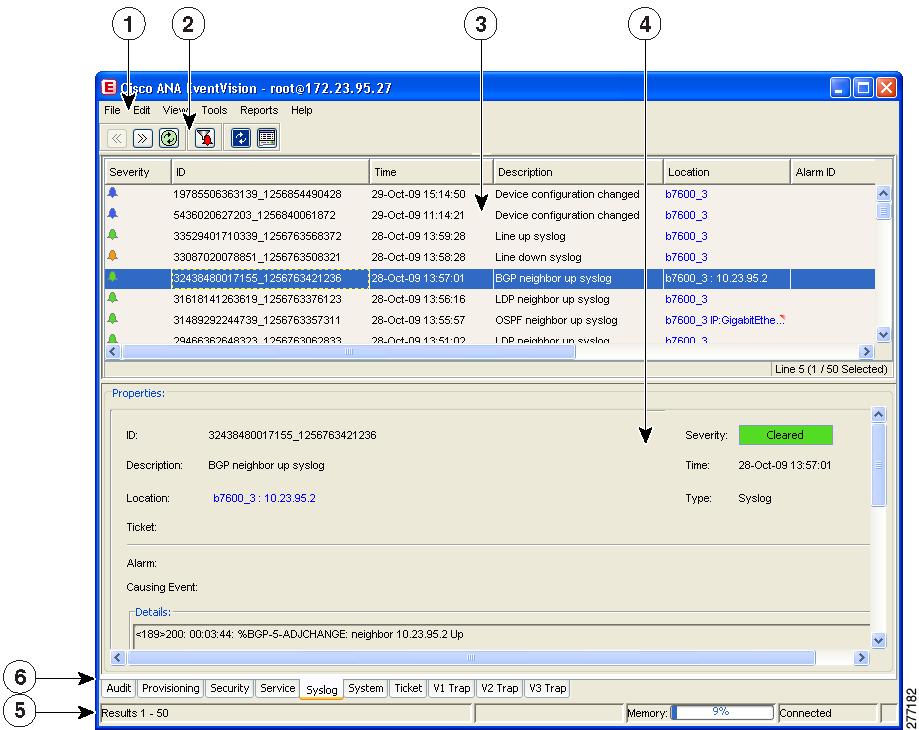Open the Help menu
Image resolution: width=919 pixels, height=730 pixels.
(x=301, y=110)
